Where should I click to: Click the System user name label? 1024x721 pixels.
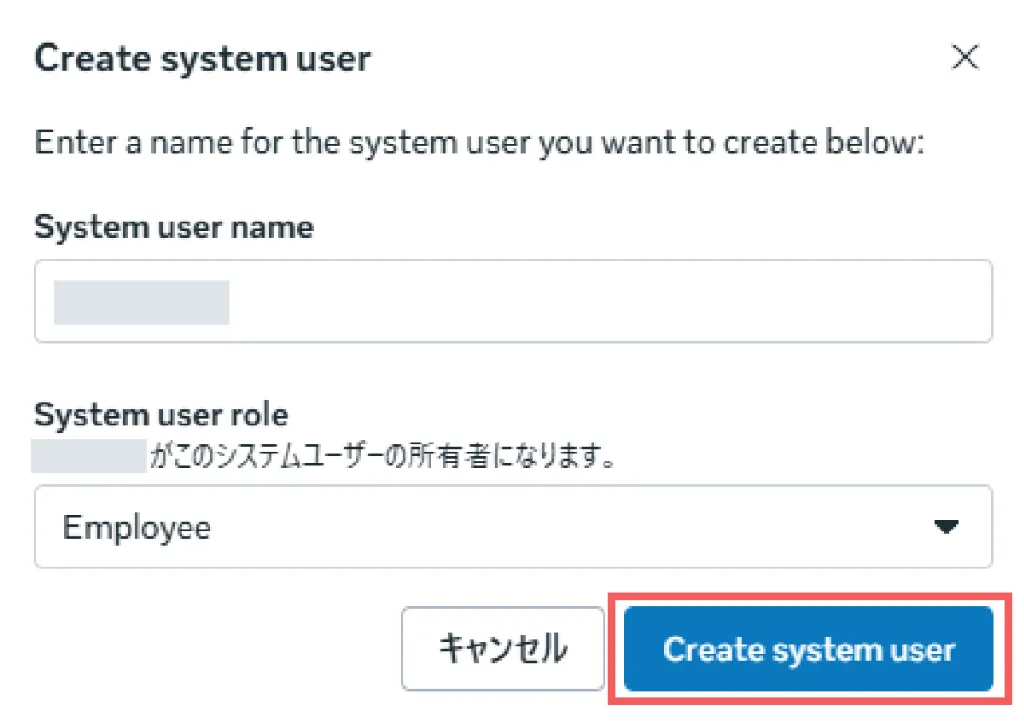(174, 227)
